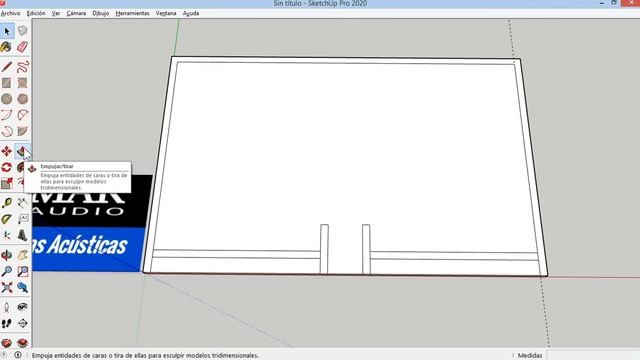The width and height of the screenshot is (640, 360).
Task: Select the Line pencil tool
Action: pyautogui.click(x=7, y=67)
